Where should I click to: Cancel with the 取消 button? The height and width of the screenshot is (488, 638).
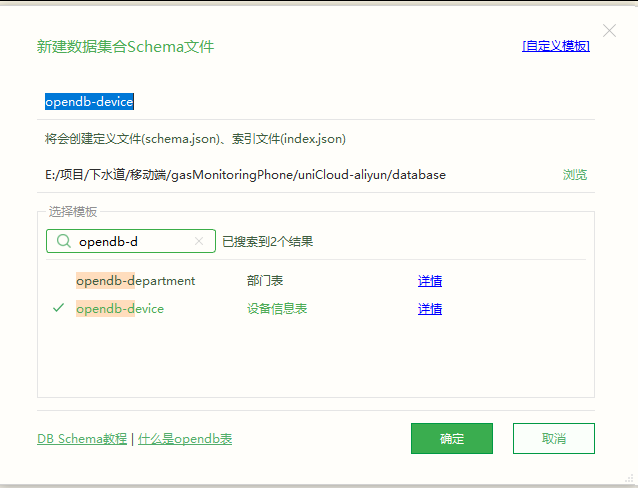(x=554, y=438)
